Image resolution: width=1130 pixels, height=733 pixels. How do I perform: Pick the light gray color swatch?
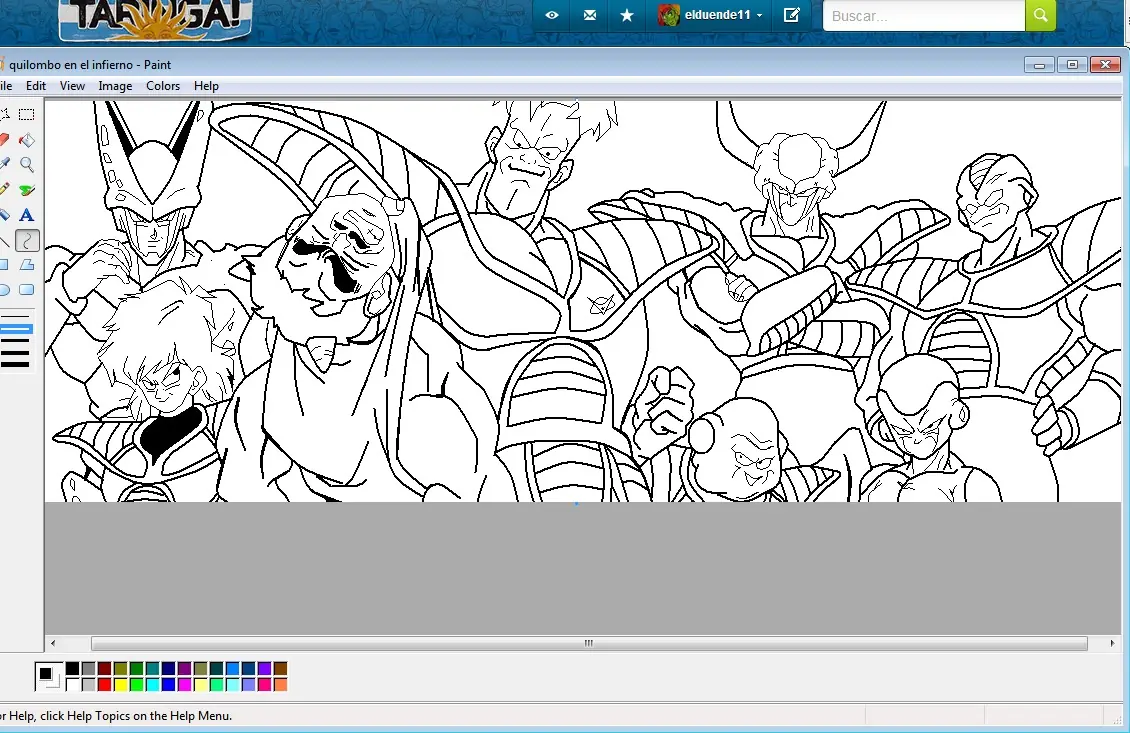pos(89,685)
